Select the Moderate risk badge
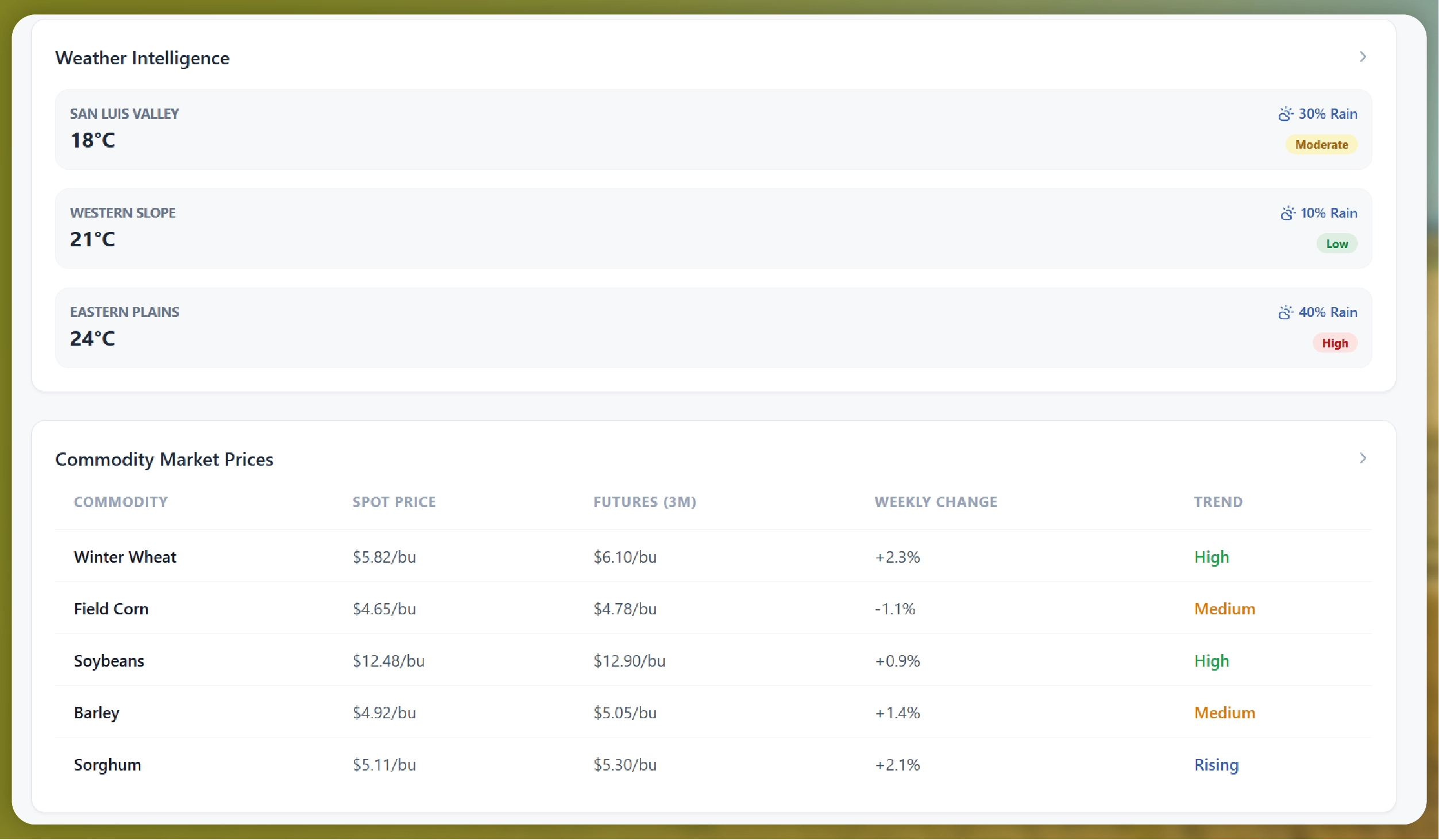This screenshot has height=840, width=1439. click(x=1321, y=144)
